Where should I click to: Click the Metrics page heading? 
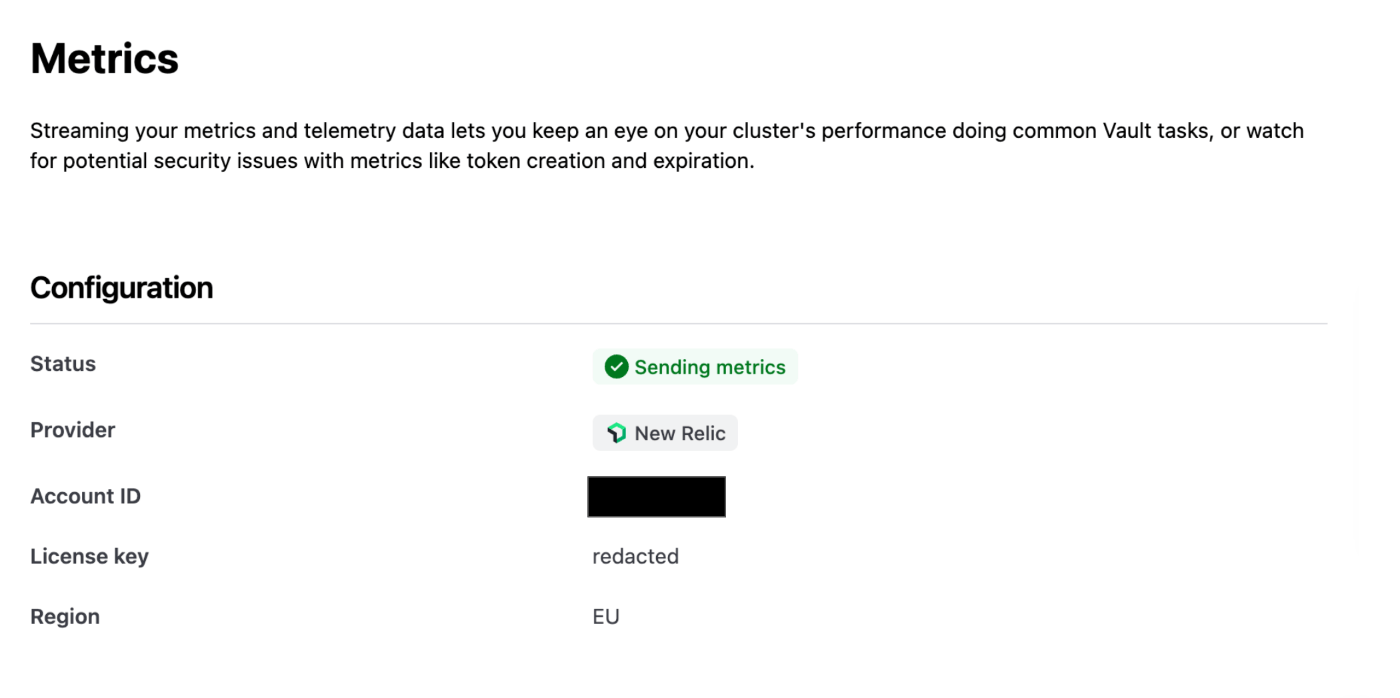104,59
